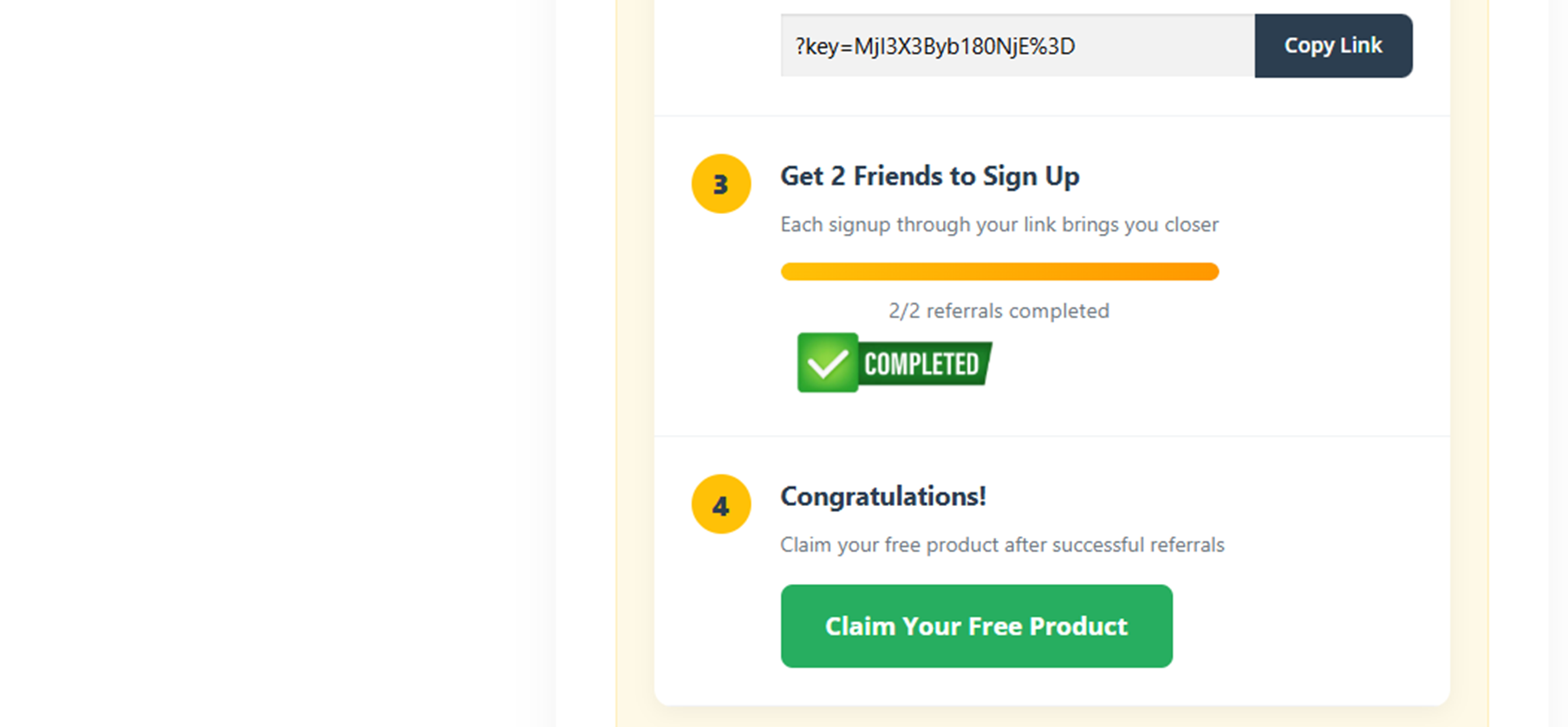Click the pale yellow strip below the white card
Viewport: 1568px width, 727px height.
point(1051,717)
